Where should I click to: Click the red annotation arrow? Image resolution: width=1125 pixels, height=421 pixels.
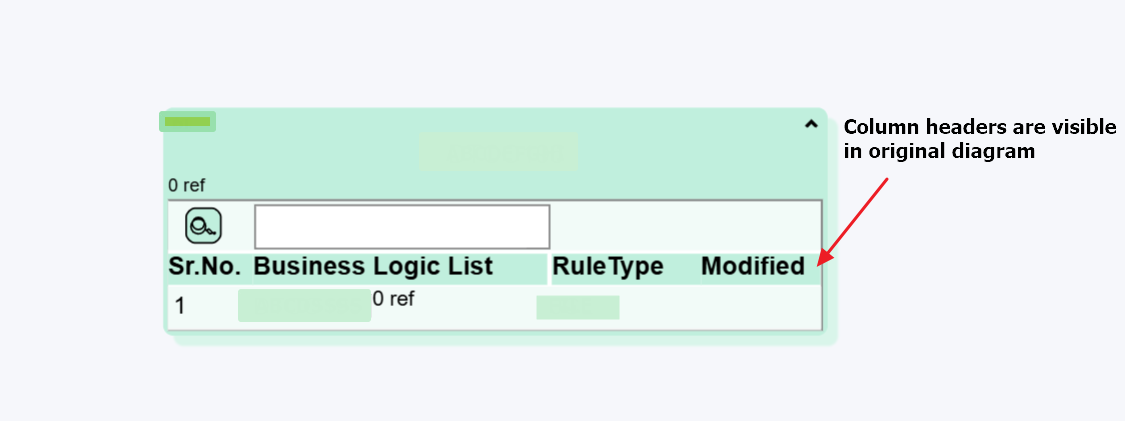point(855,220)
